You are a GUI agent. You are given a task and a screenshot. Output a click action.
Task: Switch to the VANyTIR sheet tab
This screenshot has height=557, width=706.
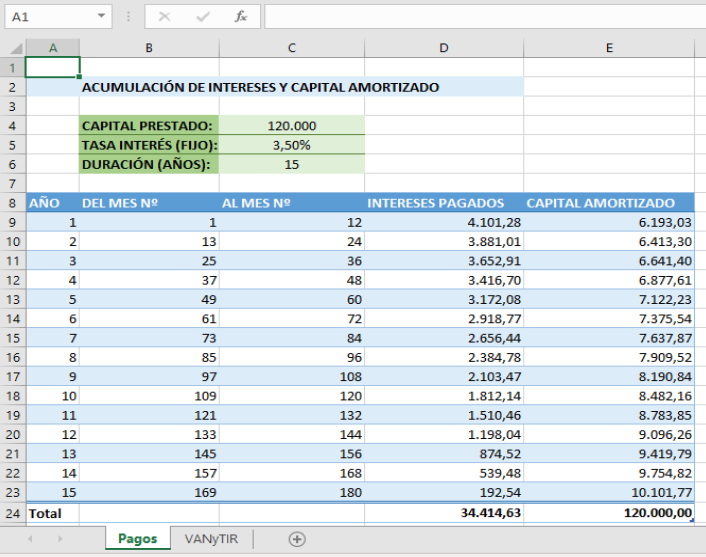pos(211,539)
